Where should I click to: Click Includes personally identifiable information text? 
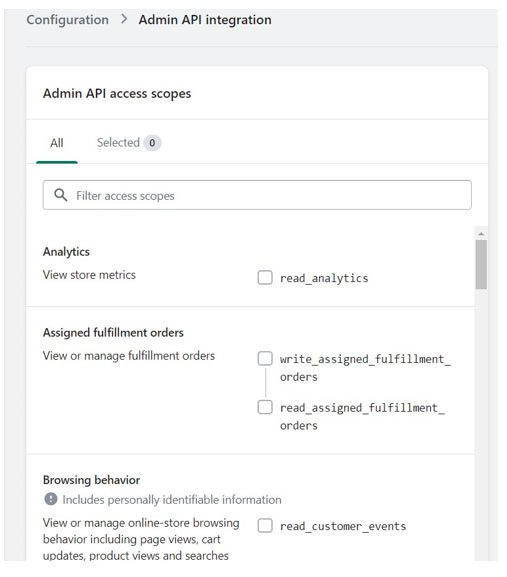click(172, 500)
